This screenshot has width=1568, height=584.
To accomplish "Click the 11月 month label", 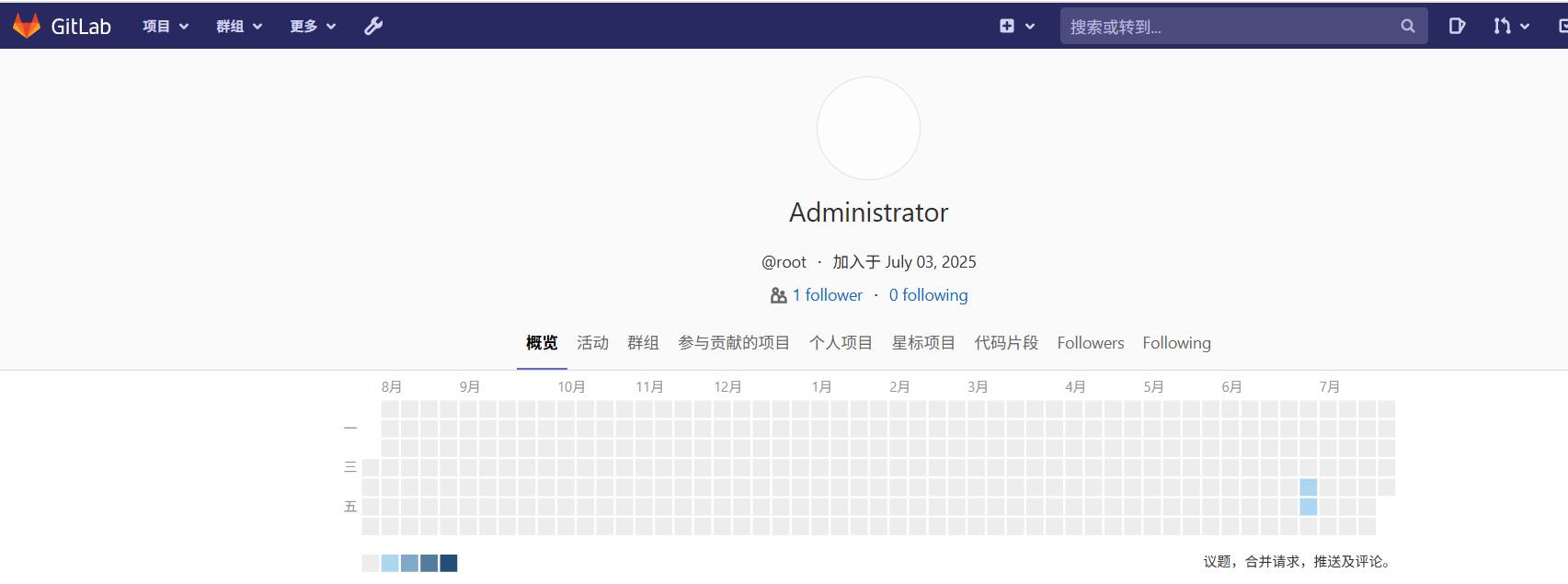I will point(649,387).
